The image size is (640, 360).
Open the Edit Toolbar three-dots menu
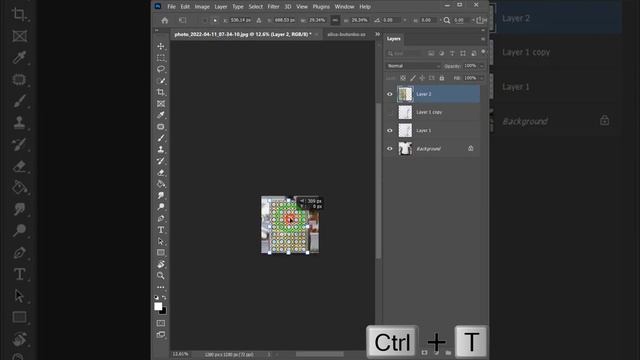(161, 287)
